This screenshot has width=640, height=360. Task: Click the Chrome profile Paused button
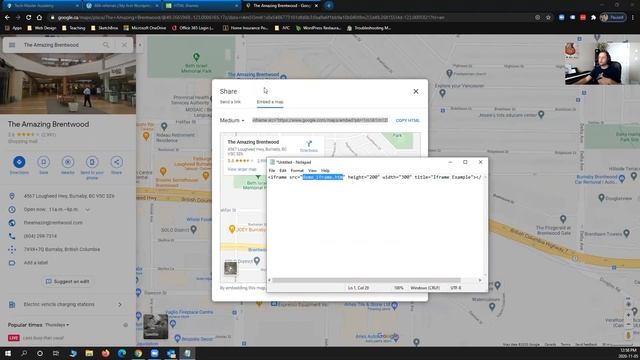click(613, 18)
